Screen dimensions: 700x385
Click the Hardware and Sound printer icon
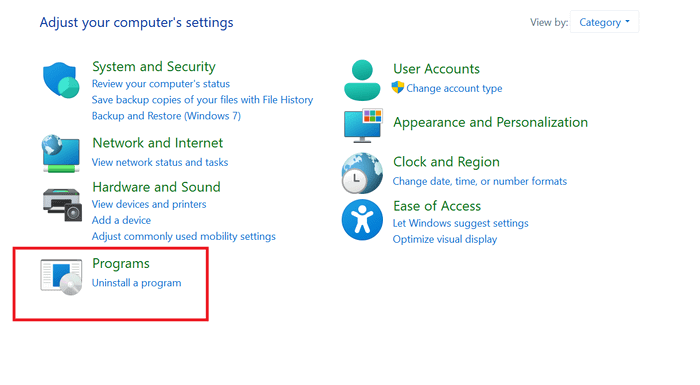62,205
